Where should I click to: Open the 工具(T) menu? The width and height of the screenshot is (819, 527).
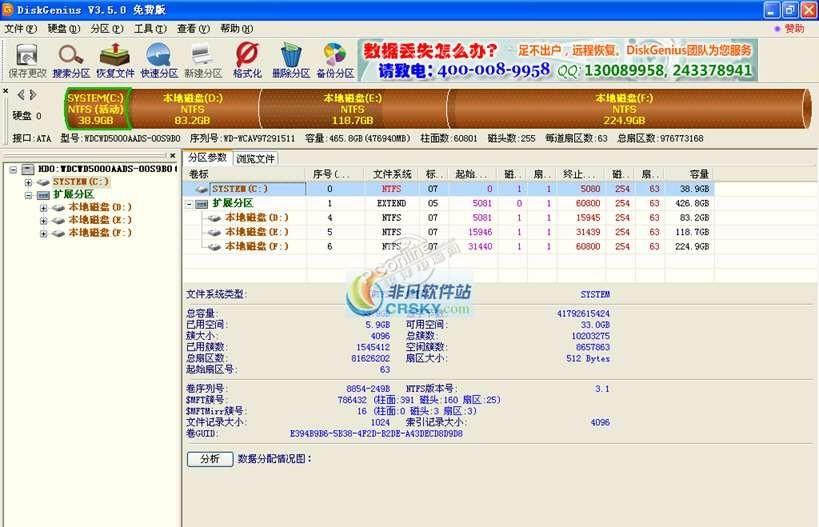tap(150, 29)
